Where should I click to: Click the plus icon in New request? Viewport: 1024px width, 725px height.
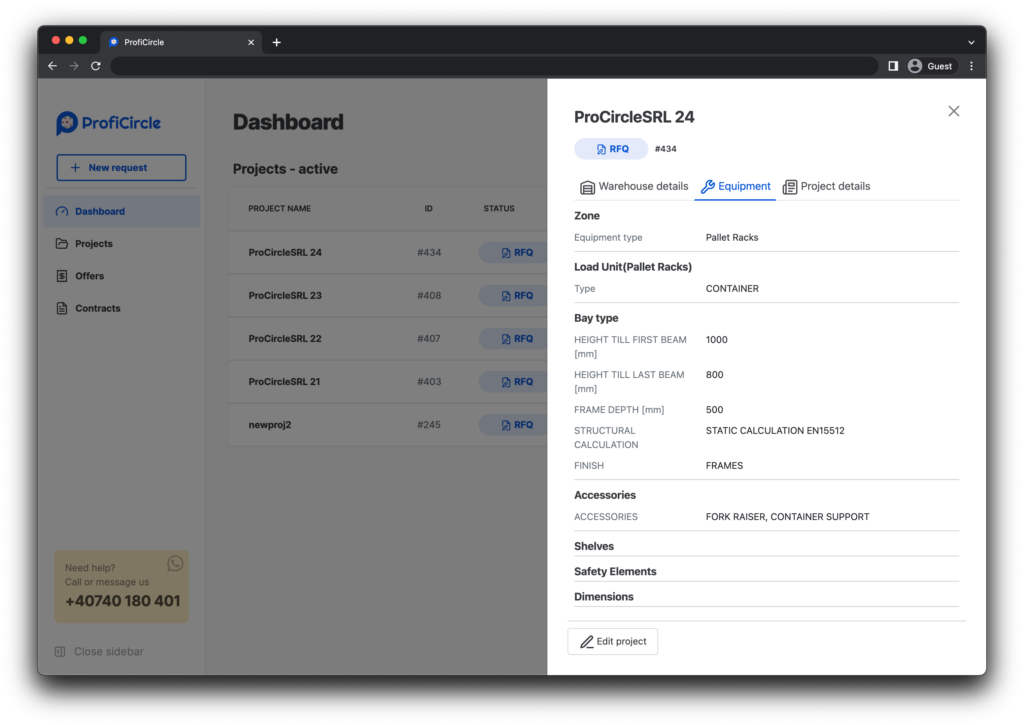[75, 168]
